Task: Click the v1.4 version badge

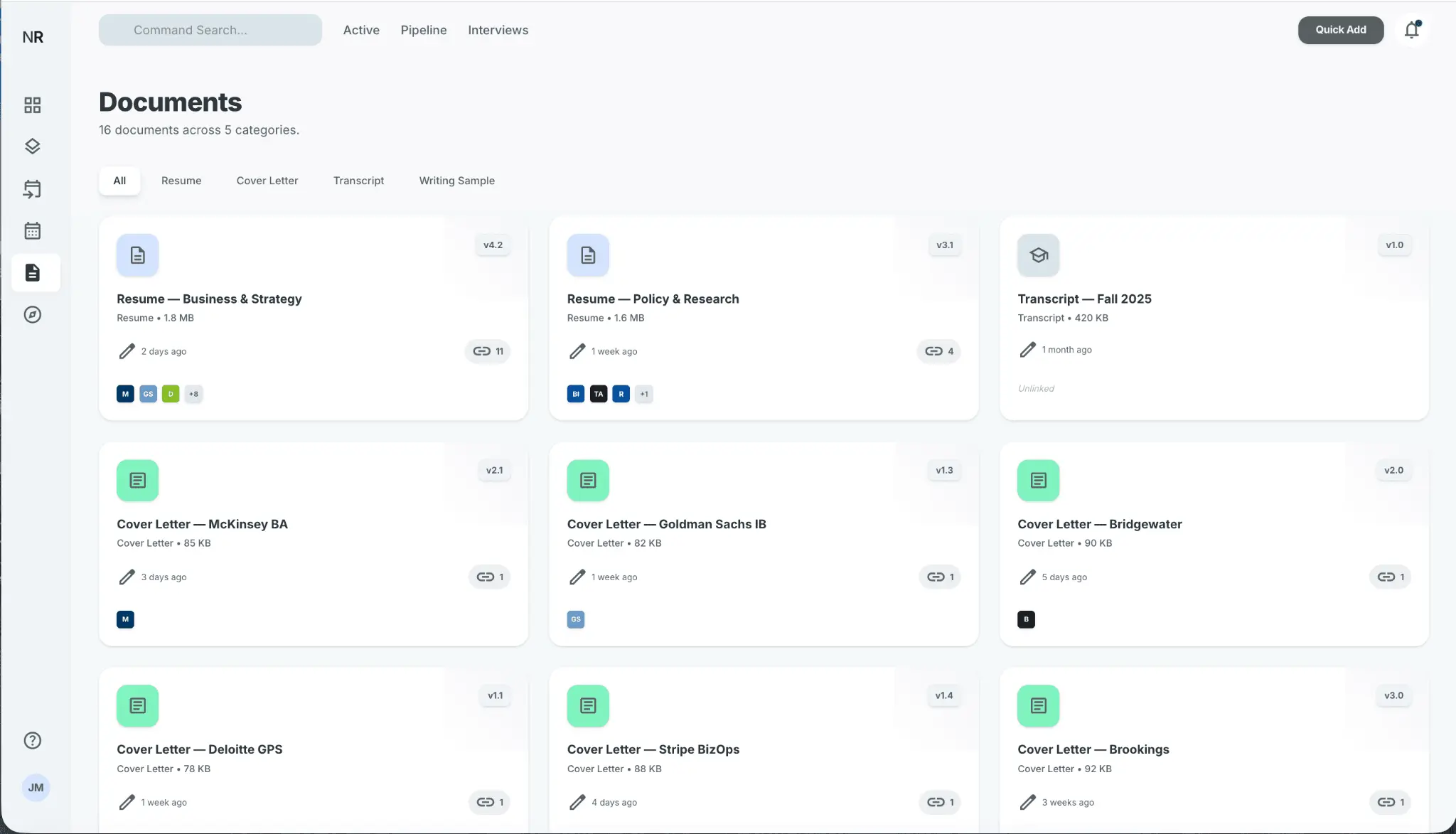Action: click(x=944, y=695)
